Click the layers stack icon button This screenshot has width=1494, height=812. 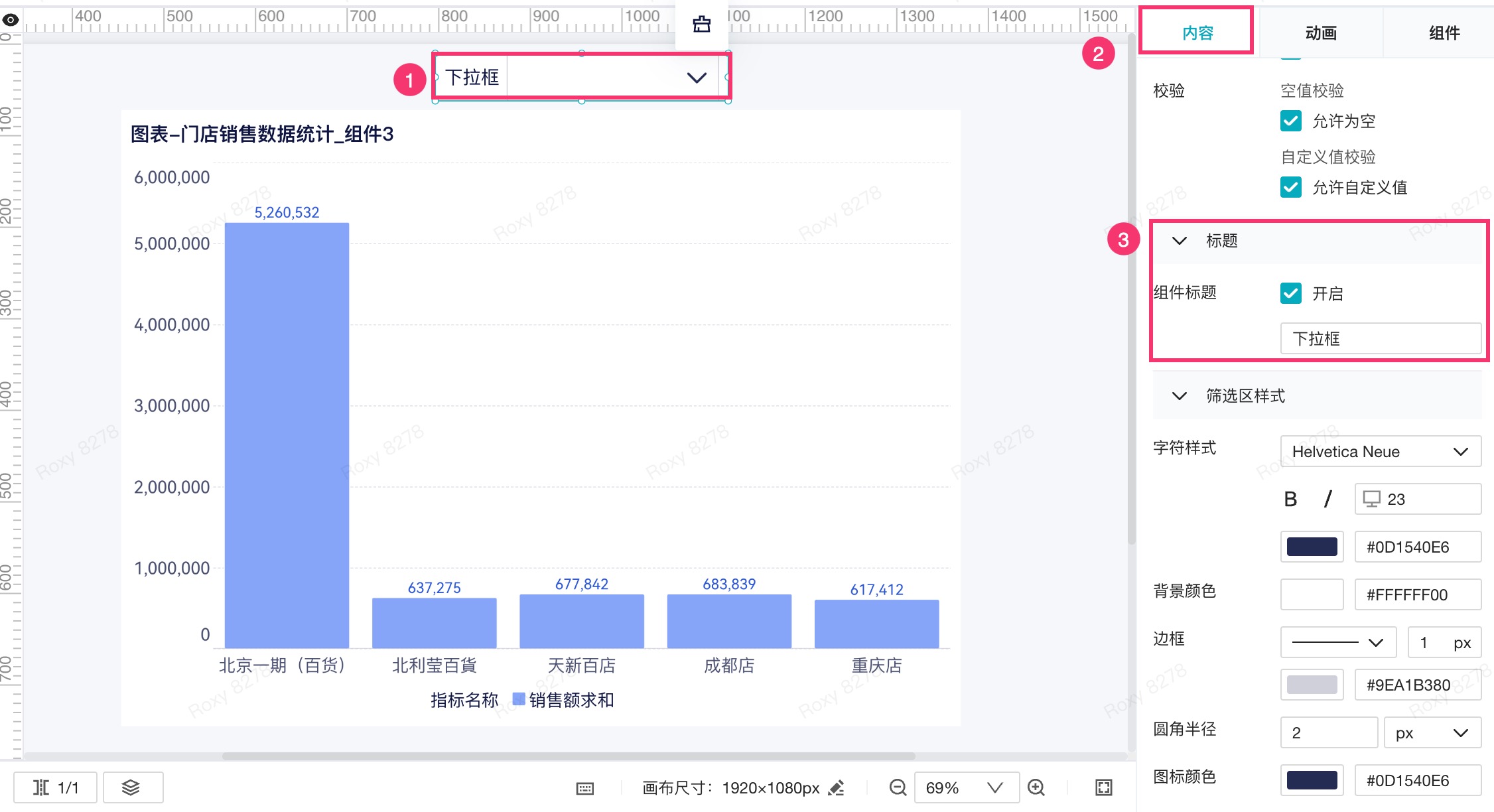[x=131, y=787]
